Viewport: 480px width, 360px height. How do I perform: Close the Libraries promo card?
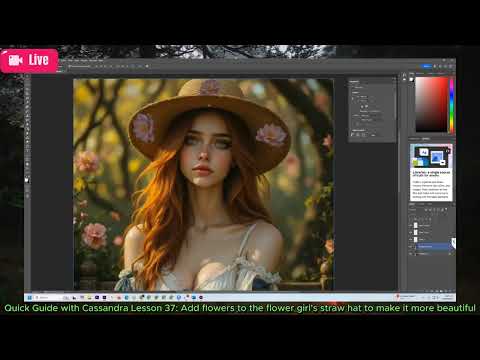point(448,151)
